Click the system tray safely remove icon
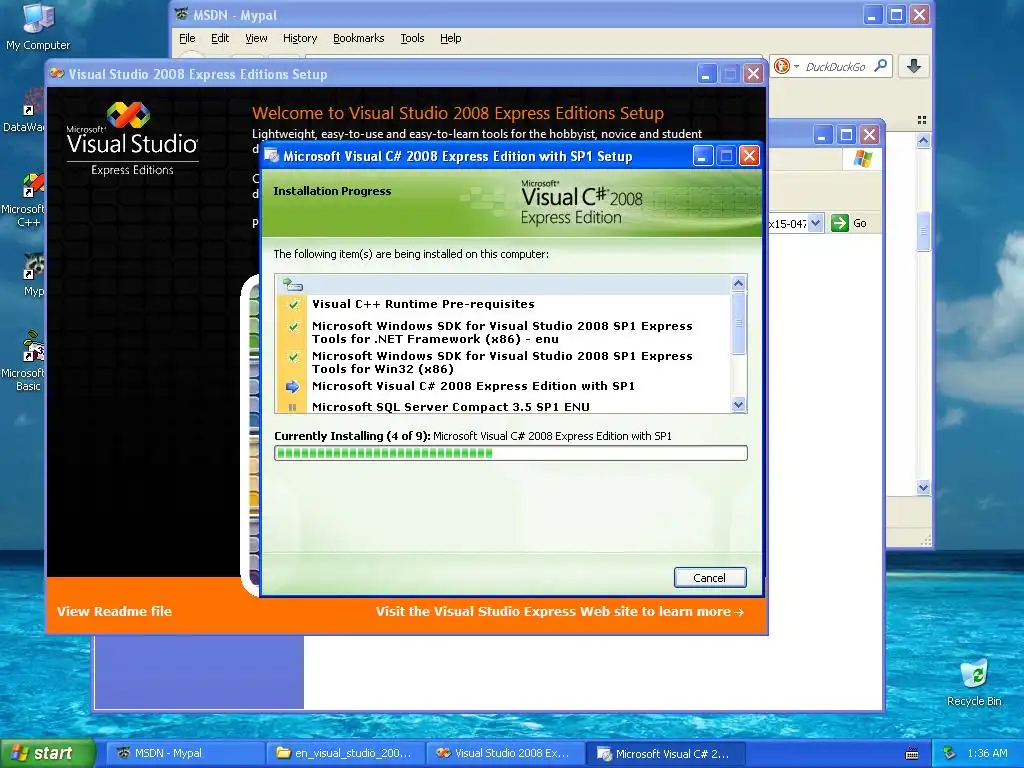Image resolution: width=1024 pixels, height=768 pixels. pos(950,754)
